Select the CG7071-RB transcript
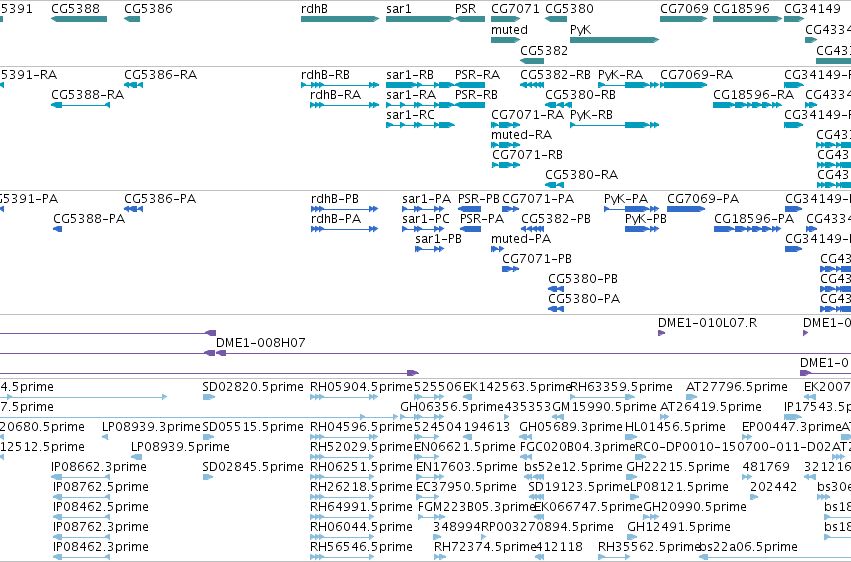Image resolution: width=851 pixels, height=562 pixels. (x=506, y=165)
